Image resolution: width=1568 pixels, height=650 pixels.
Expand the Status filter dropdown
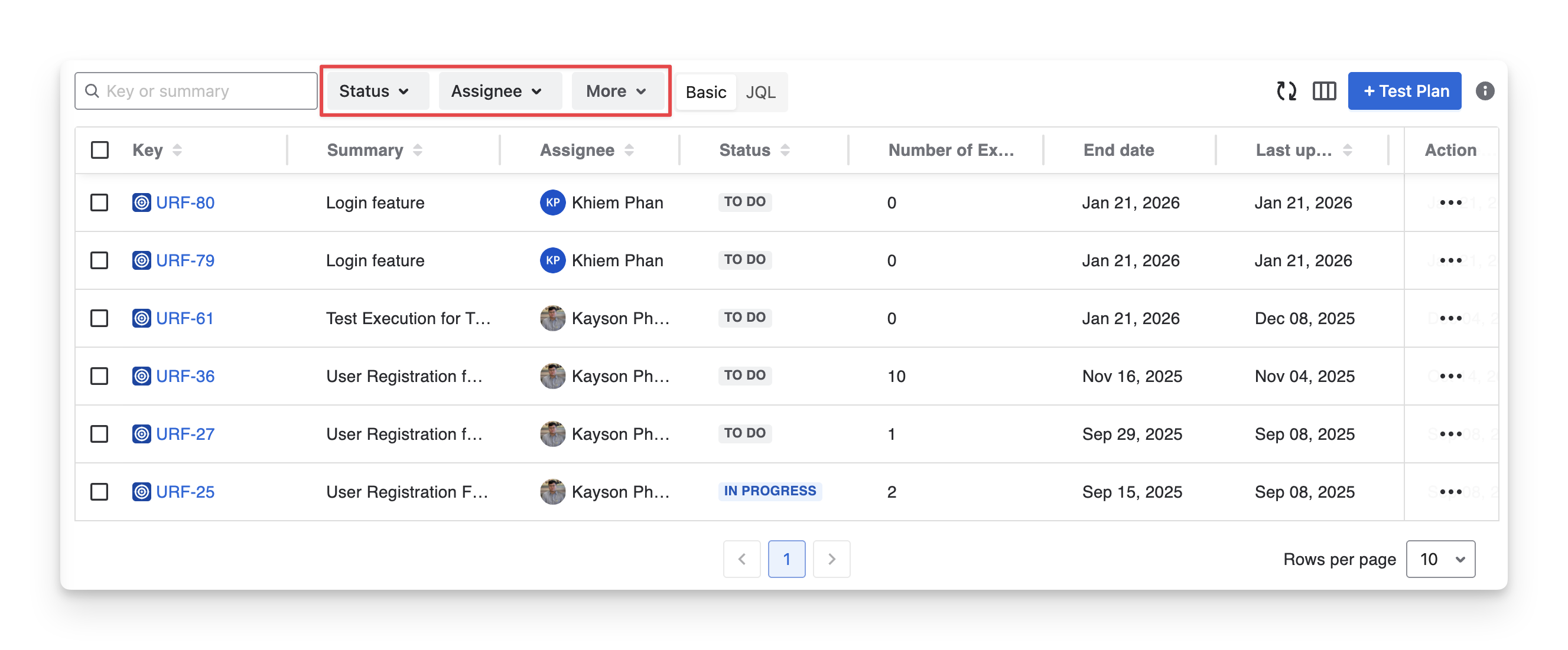375,91
